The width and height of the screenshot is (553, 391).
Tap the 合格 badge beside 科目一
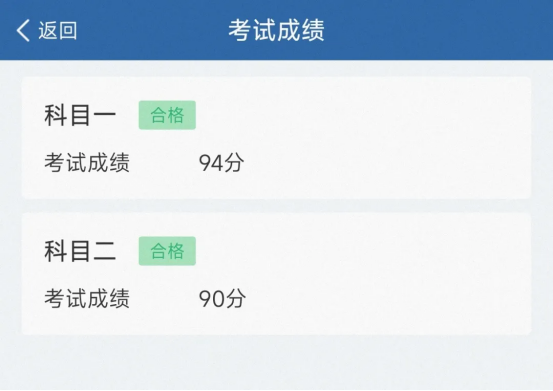pos(167,115)
